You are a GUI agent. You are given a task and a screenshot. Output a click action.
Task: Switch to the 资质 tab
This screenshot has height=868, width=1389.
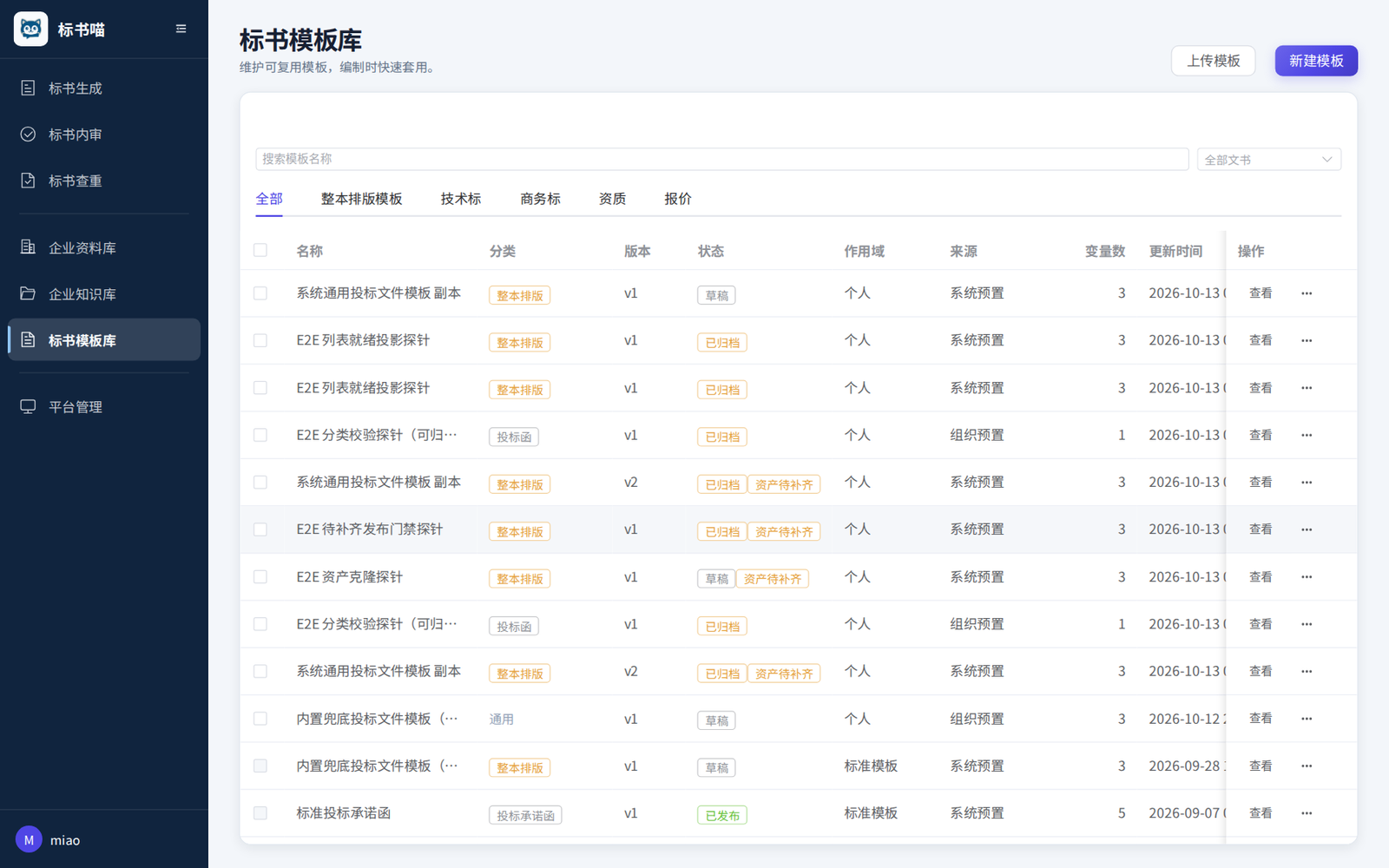[612, 199]
